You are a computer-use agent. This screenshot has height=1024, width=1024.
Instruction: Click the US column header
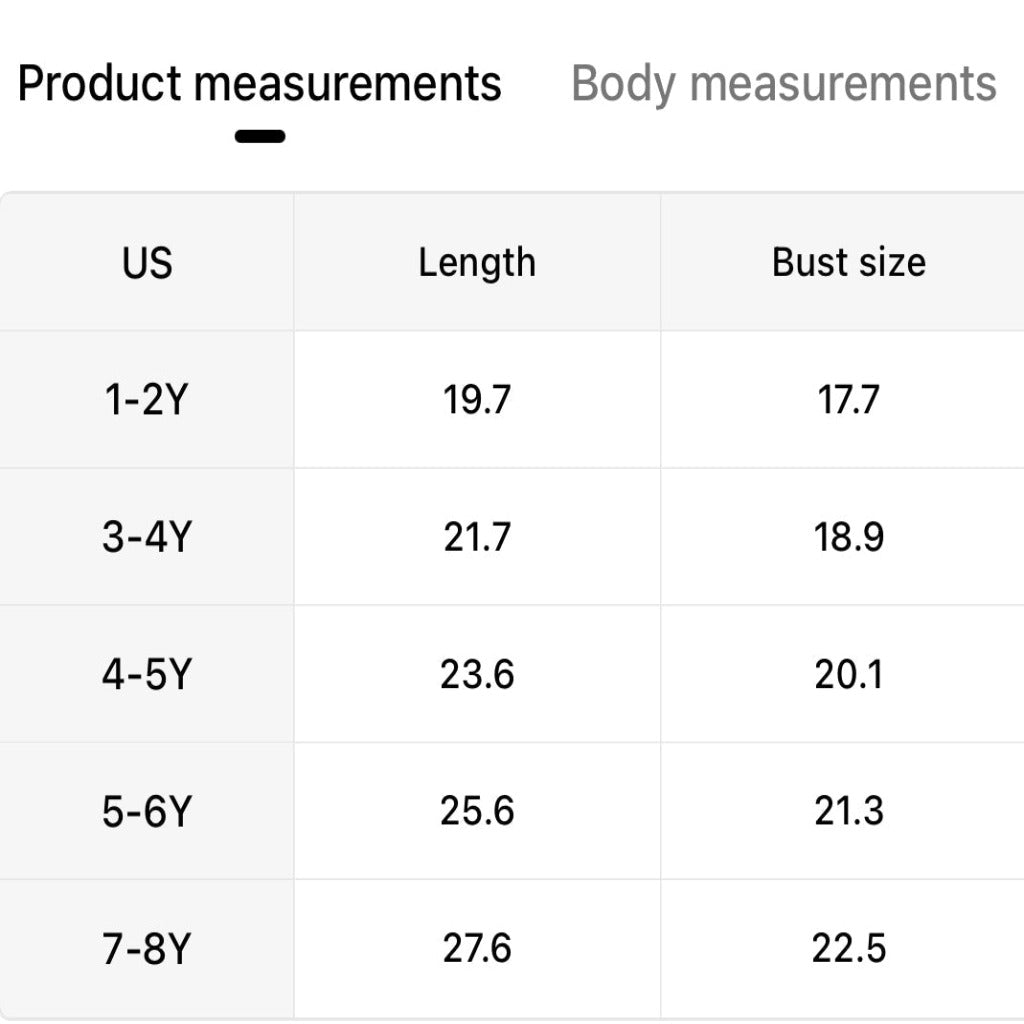coord(147,263)
